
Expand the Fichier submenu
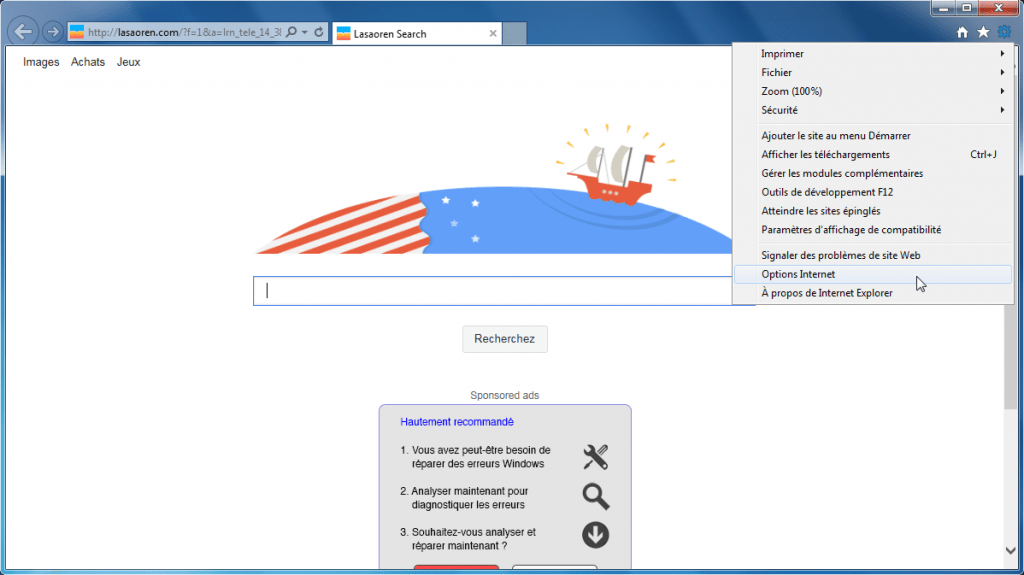[x=873, y=73]
